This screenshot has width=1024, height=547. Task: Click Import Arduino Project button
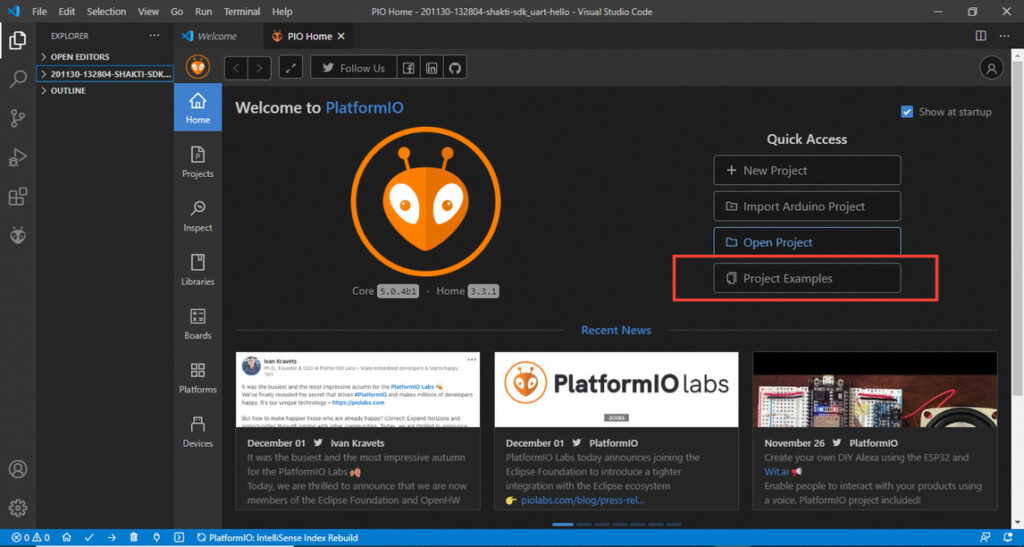(x=807, y=206)
